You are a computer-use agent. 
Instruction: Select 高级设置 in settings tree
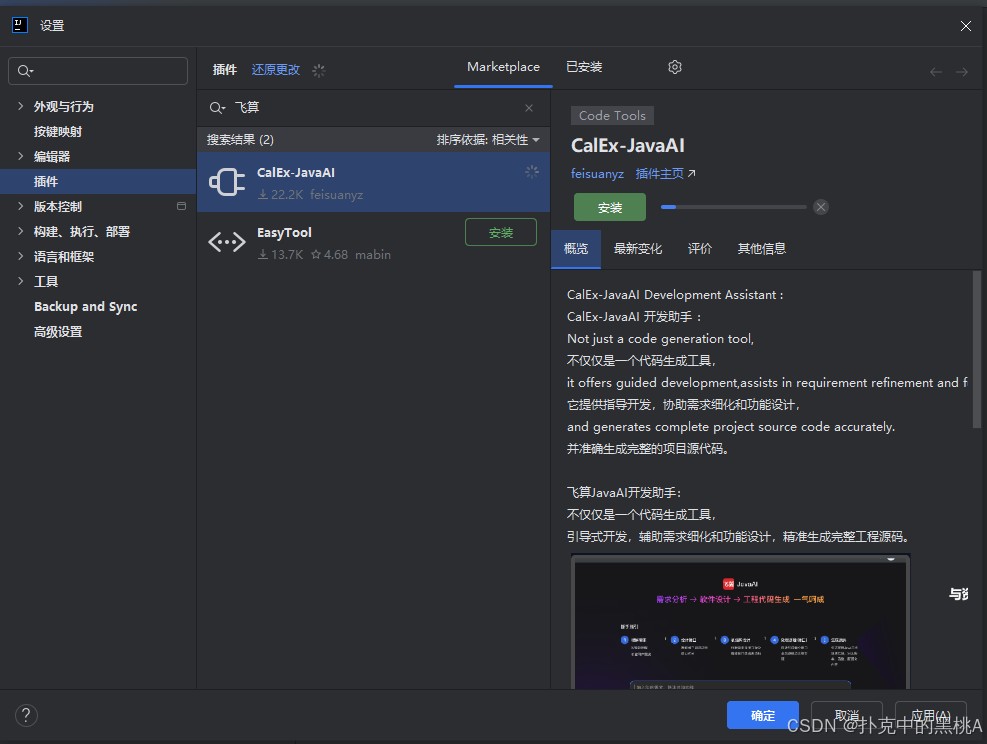[58, 332]
